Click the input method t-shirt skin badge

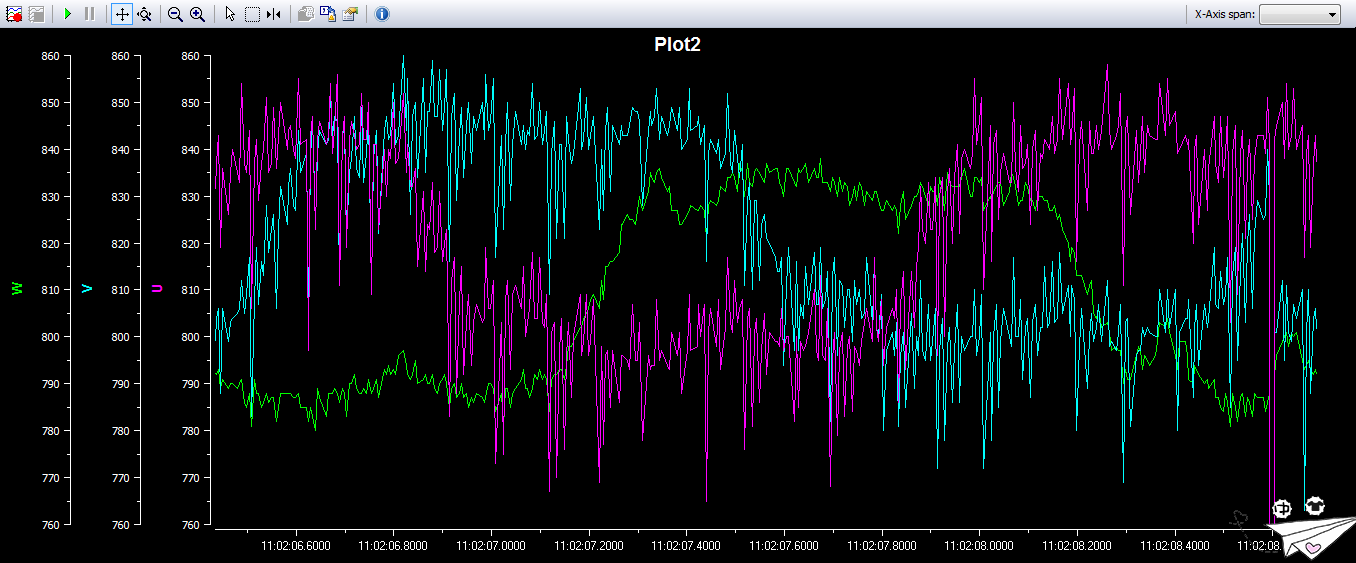[1316, 506]
